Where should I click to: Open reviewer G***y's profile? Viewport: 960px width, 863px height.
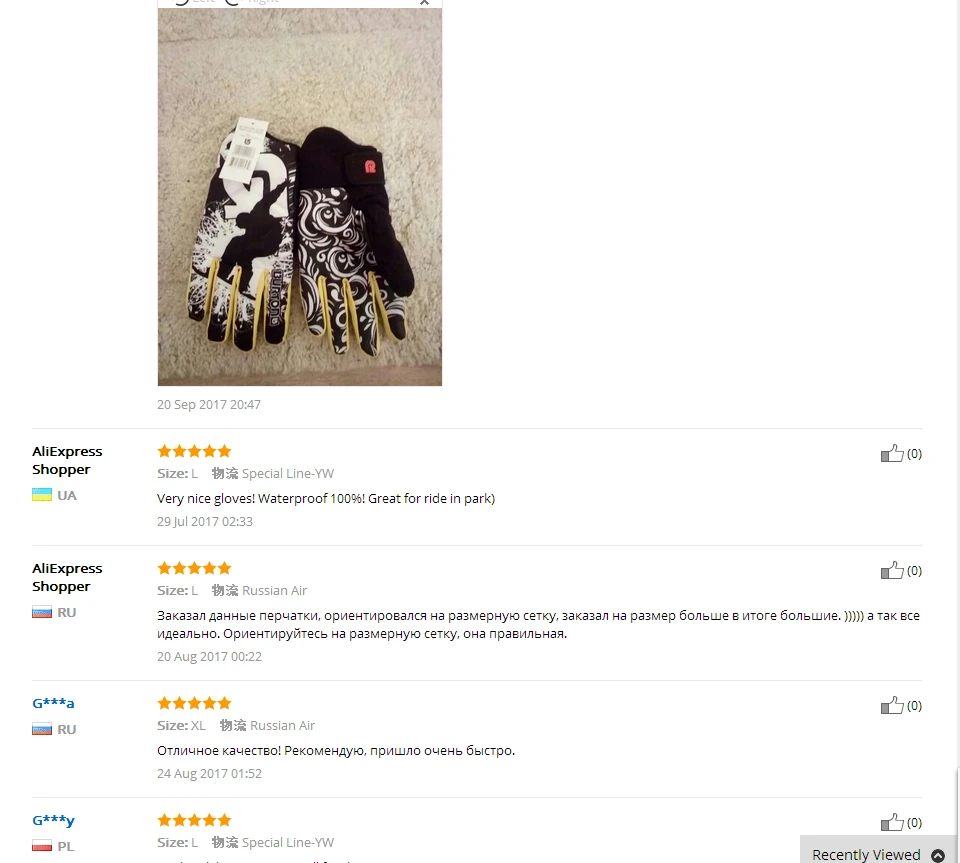[53, 820]
